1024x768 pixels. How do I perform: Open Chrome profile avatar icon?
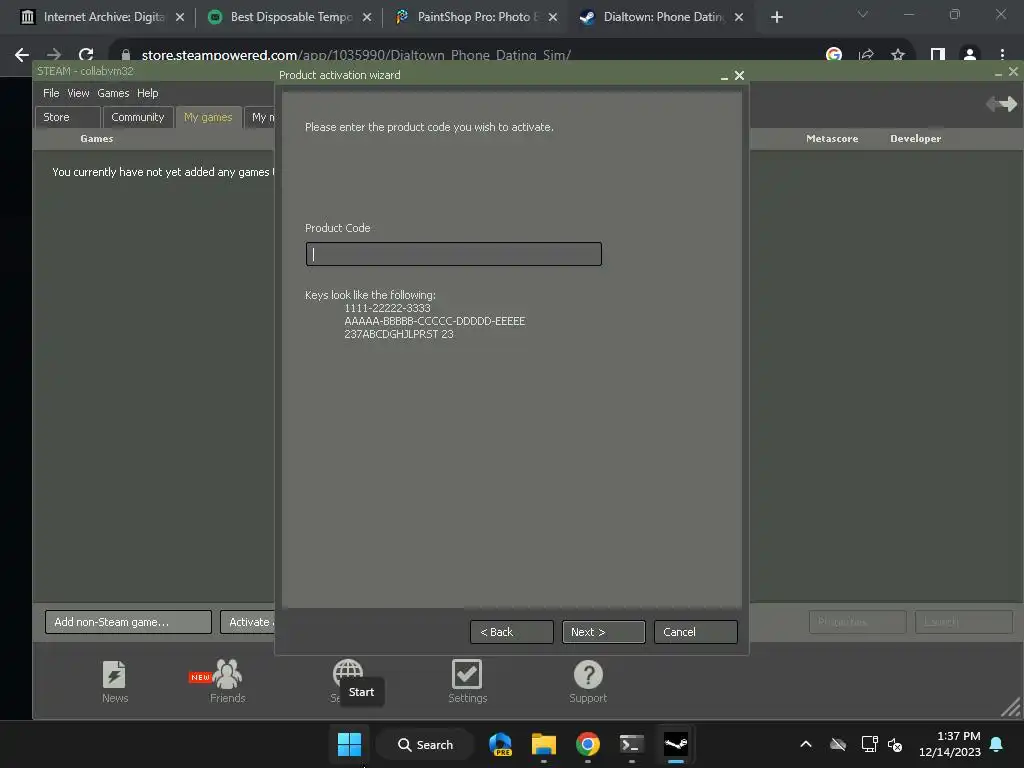click(x=970, y=55)
